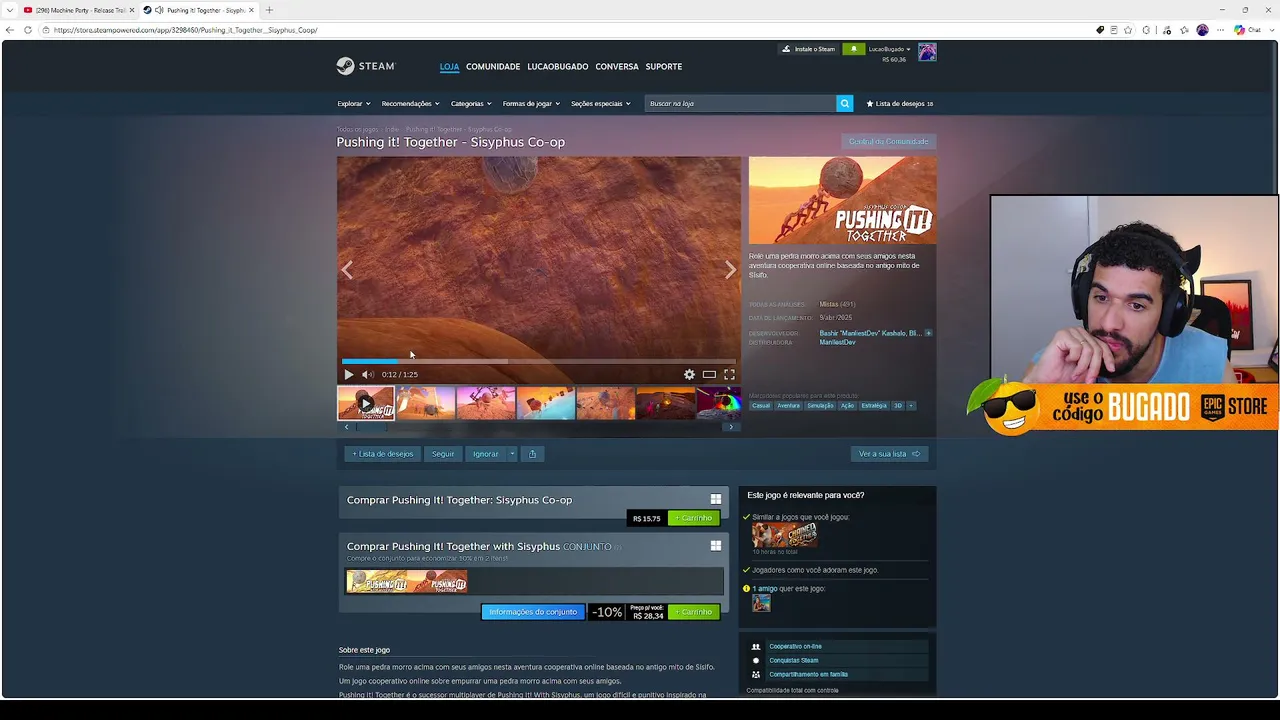Open the Recomendações dropdown menu
Screen dimensions: 1280x720
tap(410, 103)
